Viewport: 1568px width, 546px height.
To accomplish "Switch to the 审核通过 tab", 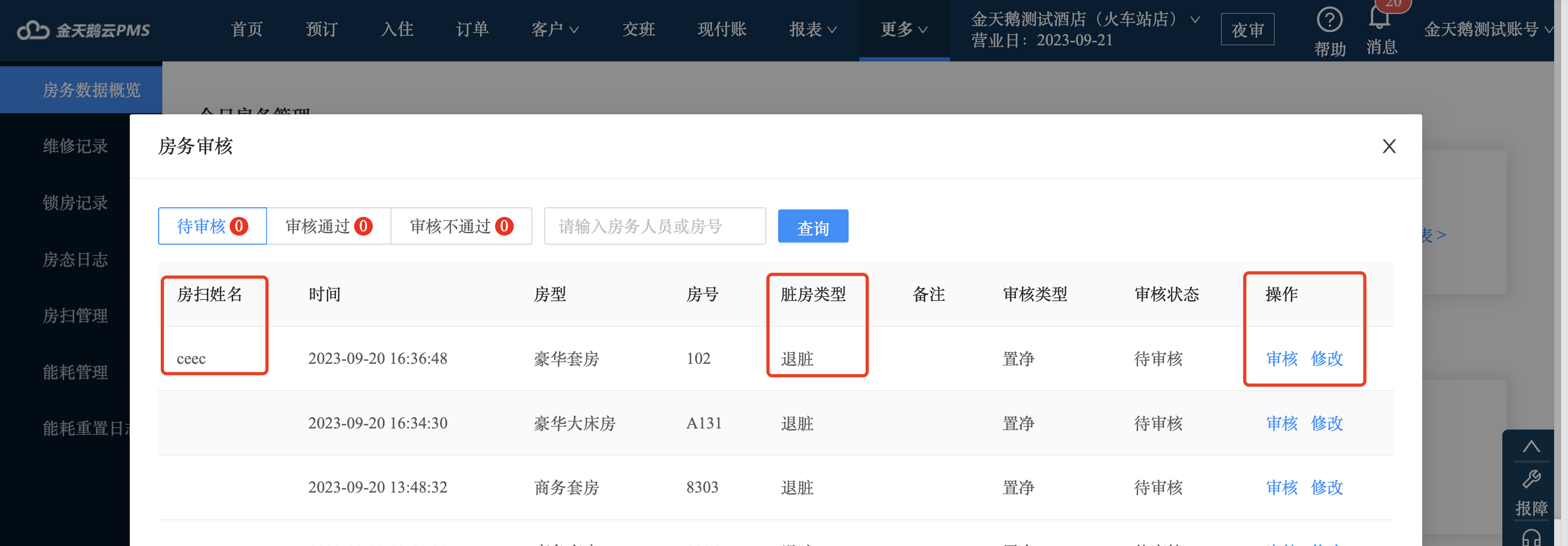I will (328, 226).
